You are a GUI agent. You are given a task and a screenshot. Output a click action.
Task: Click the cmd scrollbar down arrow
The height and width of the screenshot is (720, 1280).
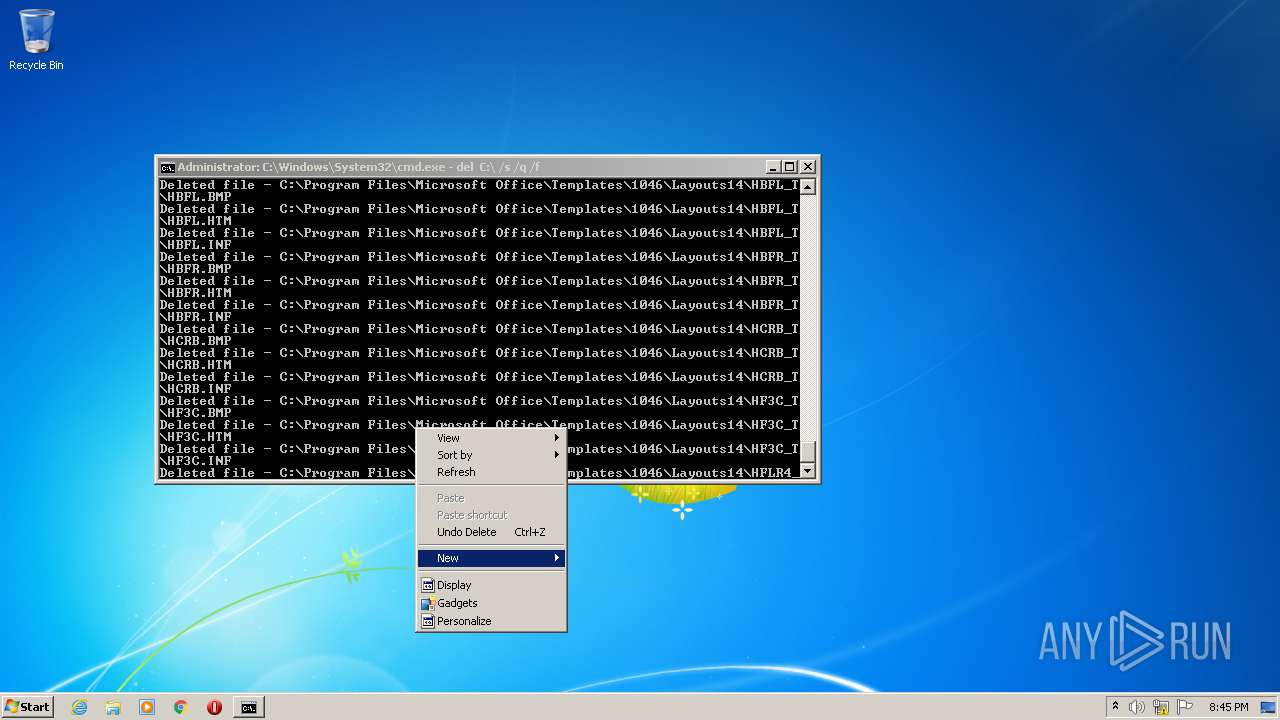pos(808,471)
